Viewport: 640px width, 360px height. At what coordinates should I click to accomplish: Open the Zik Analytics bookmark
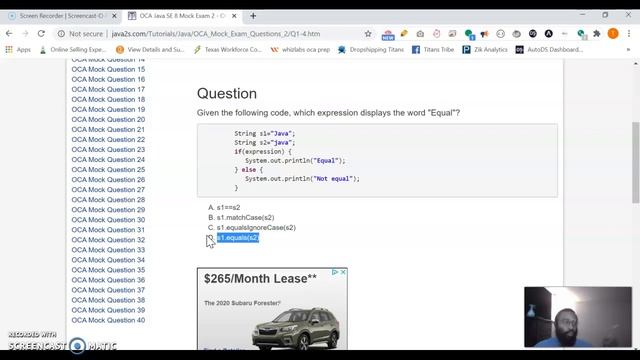click(x=485, y=49)
